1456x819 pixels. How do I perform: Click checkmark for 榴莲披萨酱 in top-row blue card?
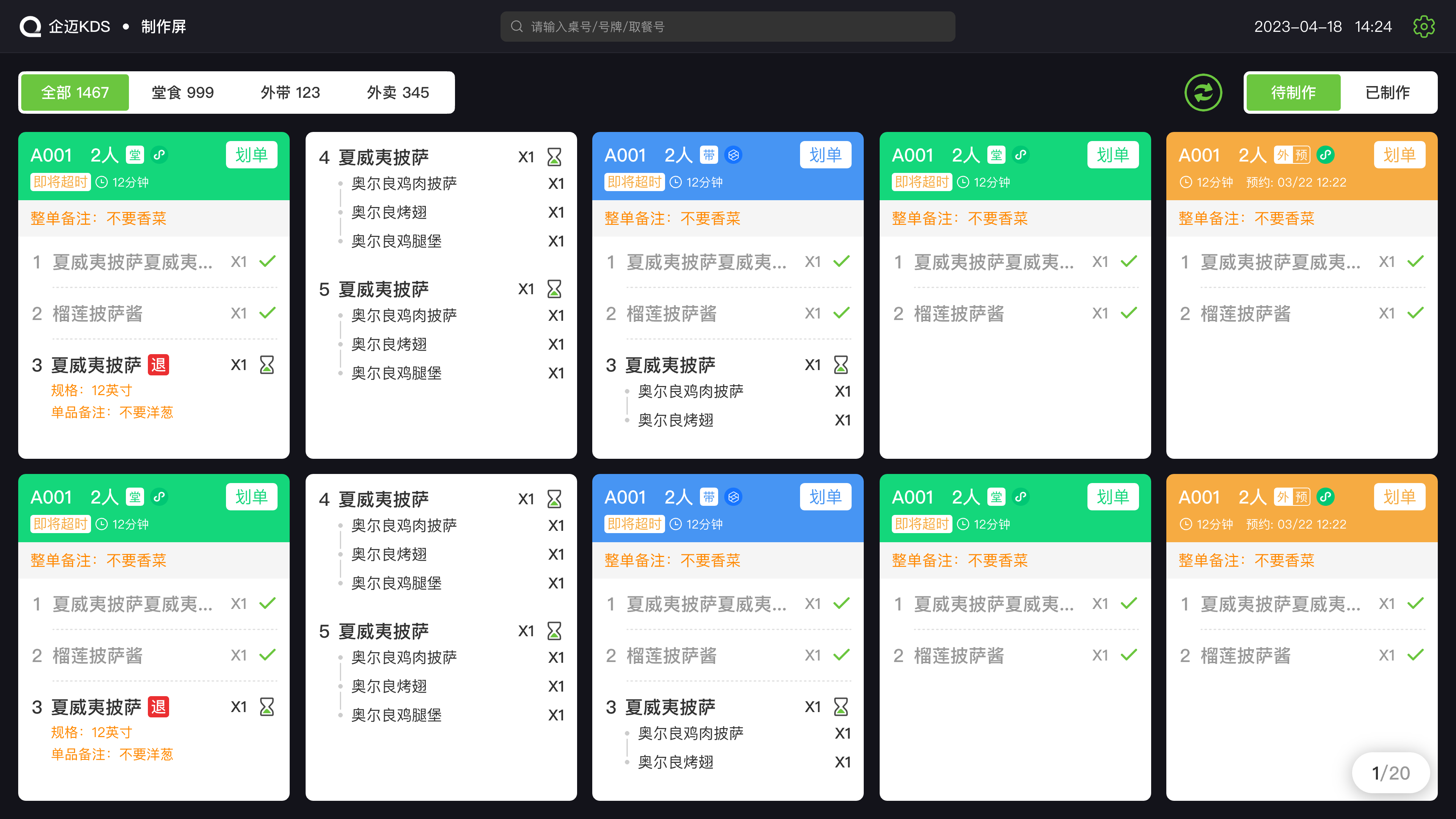tap(842, 312)
